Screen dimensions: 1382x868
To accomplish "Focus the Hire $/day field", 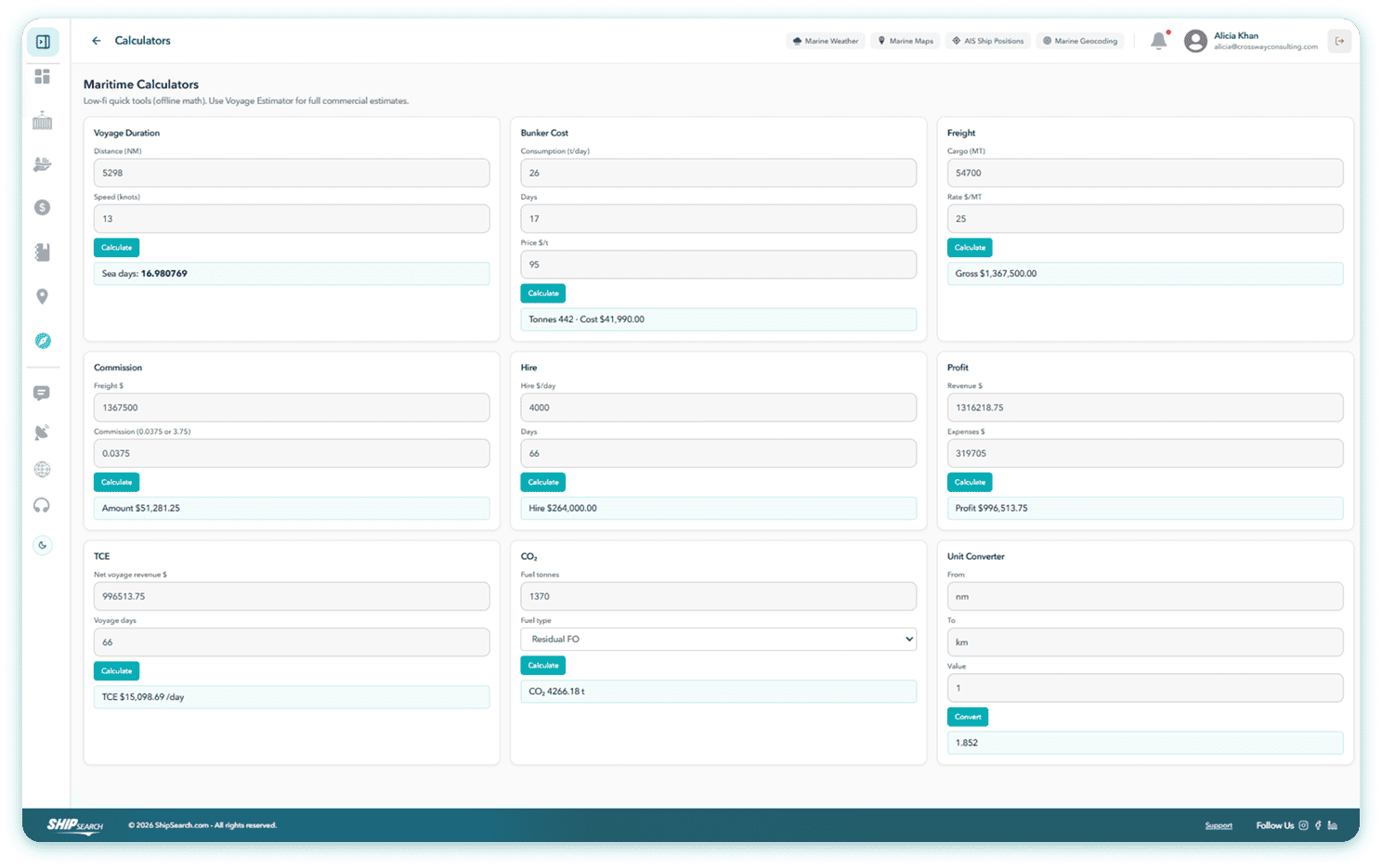I will click(718, 408).
